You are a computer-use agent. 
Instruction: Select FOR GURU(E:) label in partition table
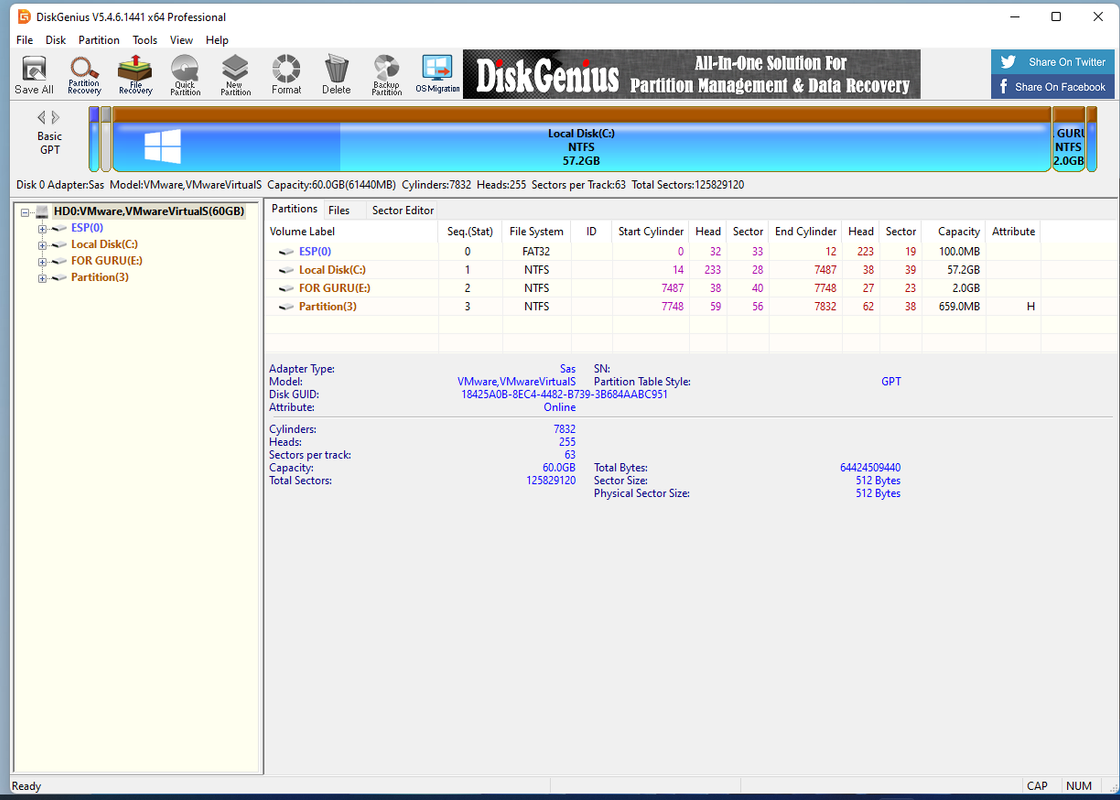(334, 288)
